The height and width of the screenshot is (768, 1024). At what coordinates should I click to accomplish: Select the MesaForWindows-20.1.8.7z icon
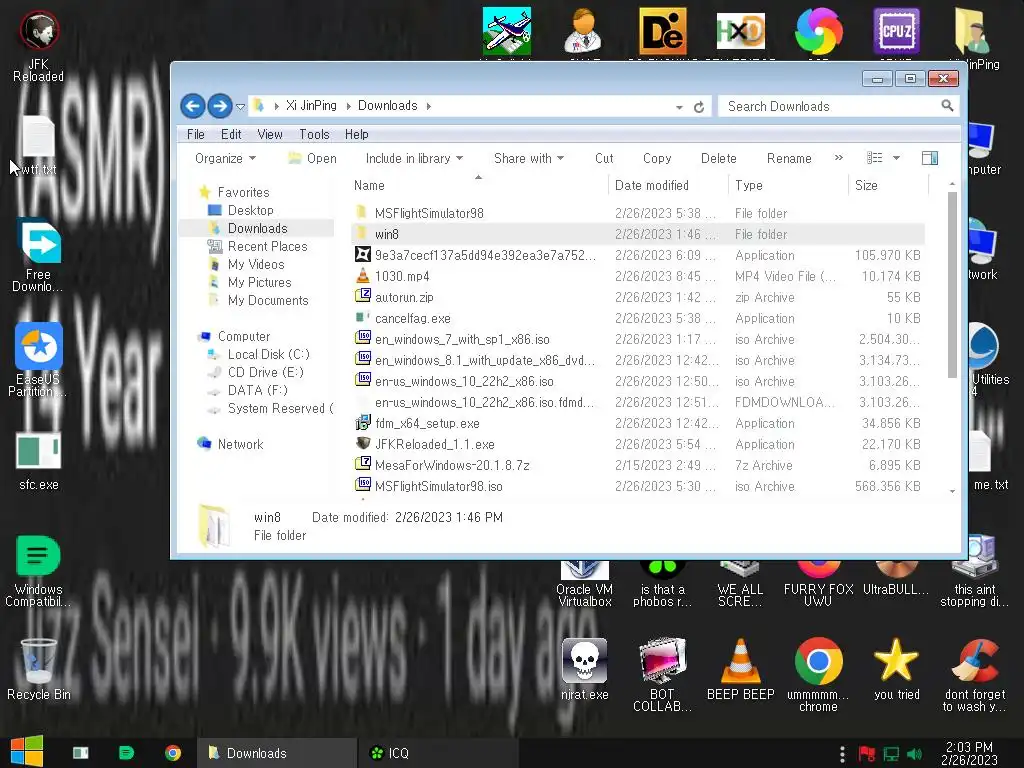(362, 464)
